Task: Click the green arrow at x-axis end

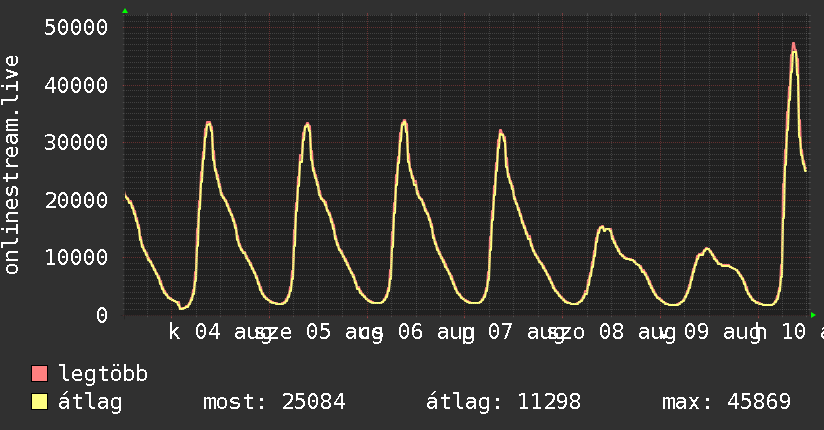Action: tap(813, 315)
